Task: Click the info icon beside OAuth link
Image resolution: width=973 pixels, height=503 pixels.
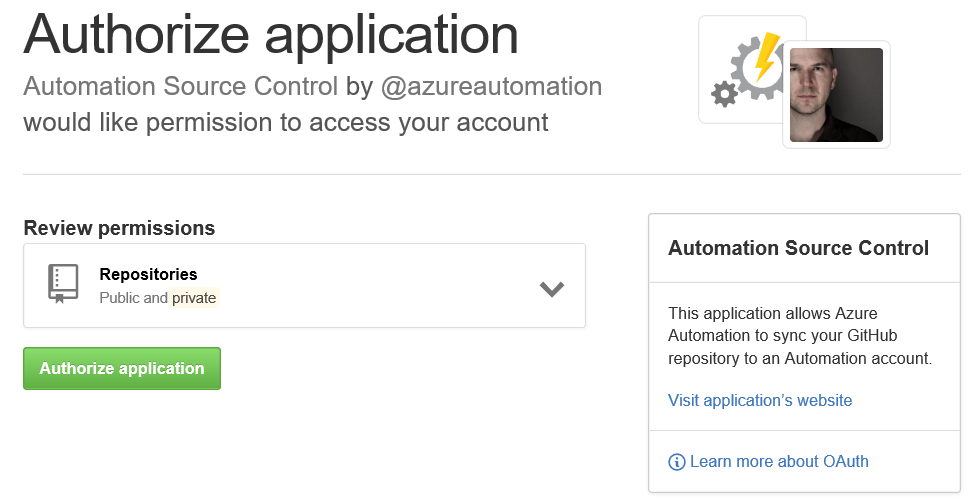Action: [677, 462]
